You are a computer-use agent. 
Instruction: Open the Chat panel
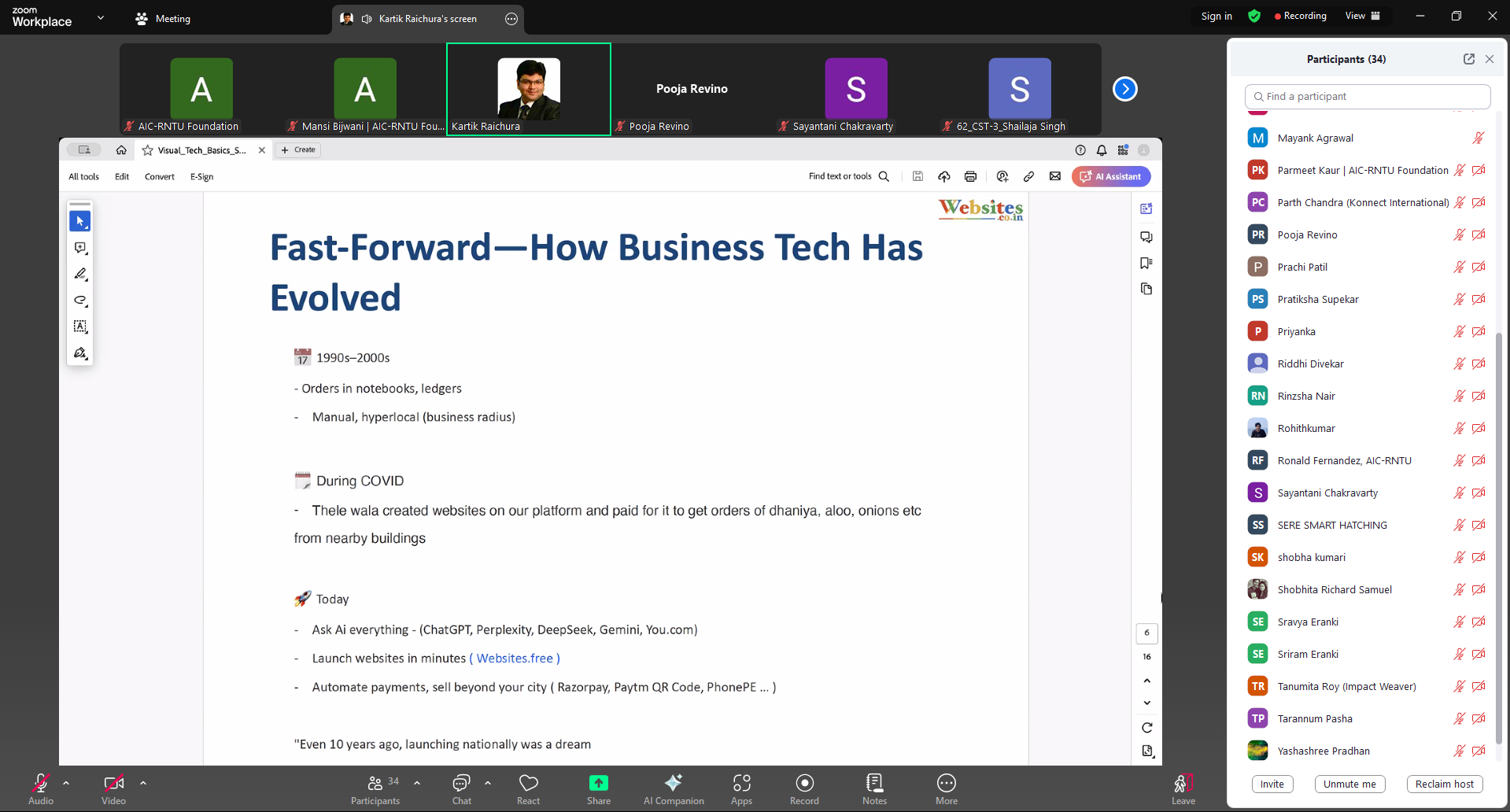461,789
